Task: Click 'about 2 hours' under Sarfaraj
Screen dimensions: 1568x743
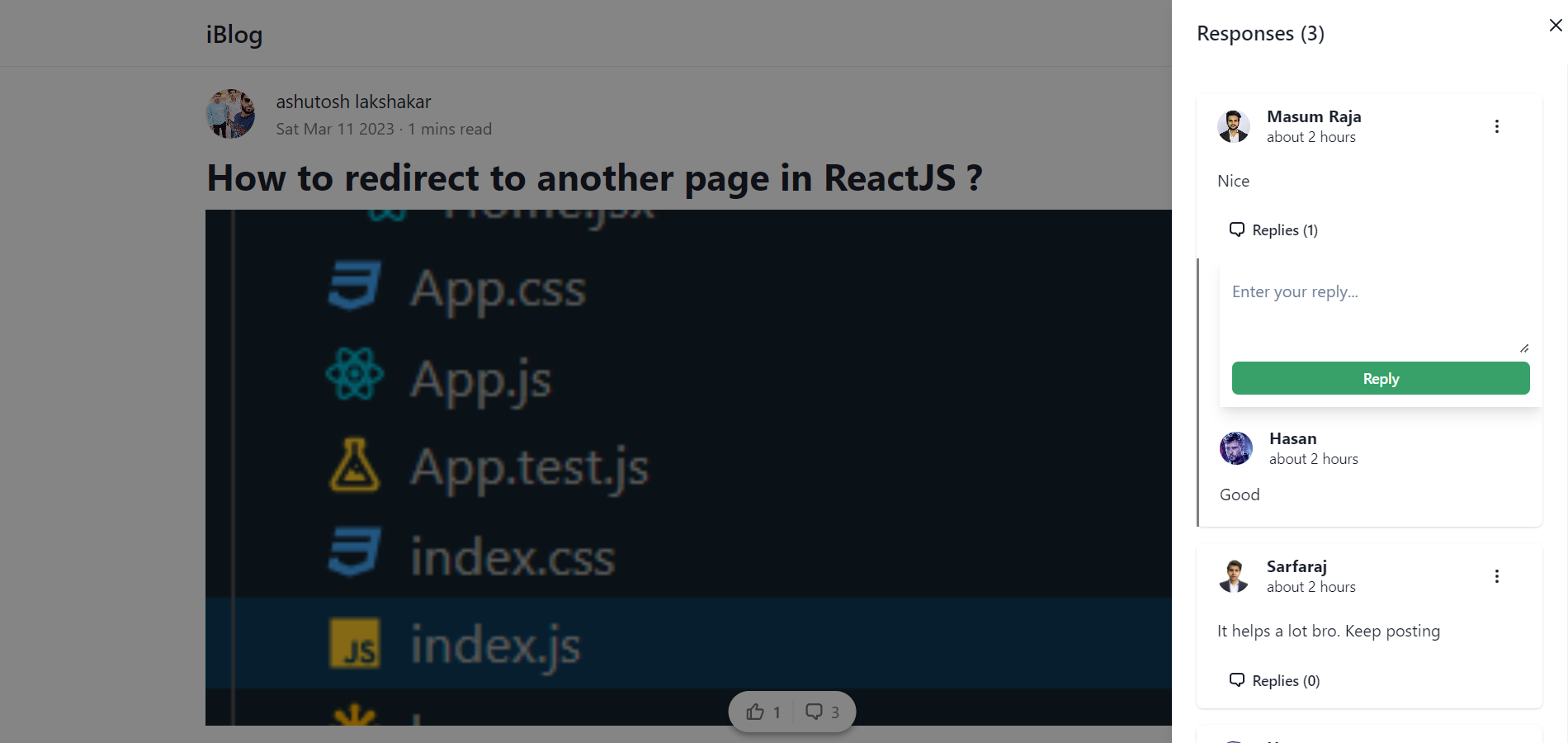Action: 1311,587
